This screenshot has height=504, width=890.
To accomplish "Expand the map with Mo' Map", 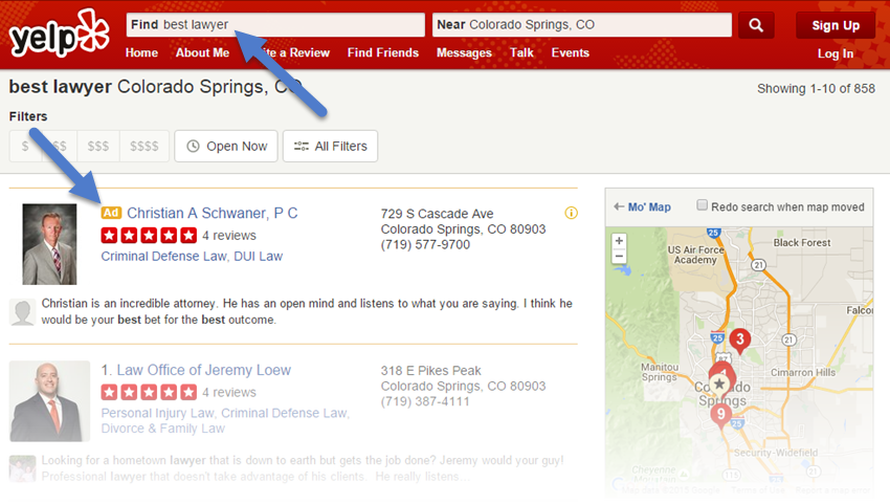I will tap(643, 207).
